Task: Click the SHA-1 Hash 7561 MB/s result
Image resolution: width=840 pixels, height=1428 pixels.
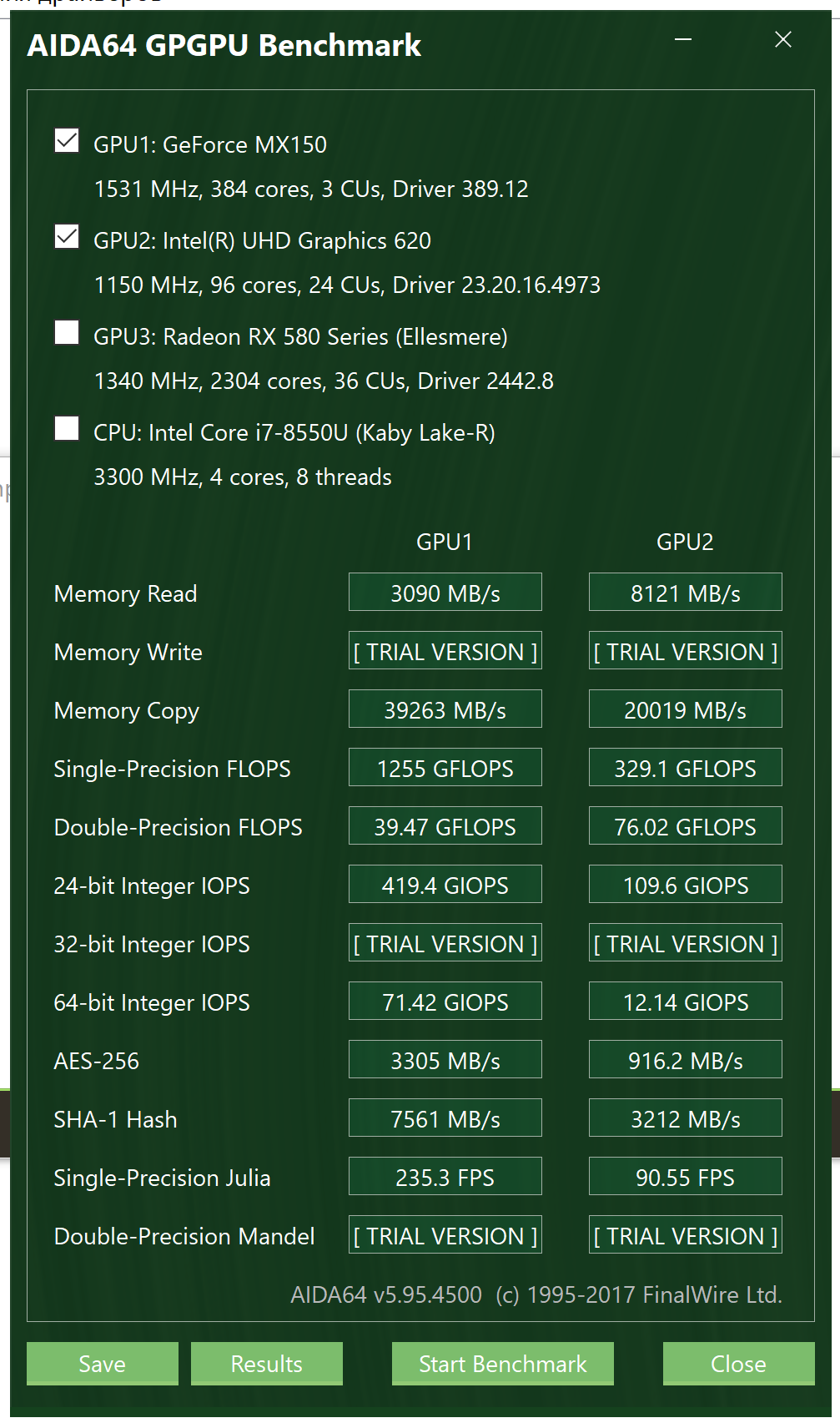Action: (x=445, y=1118)
